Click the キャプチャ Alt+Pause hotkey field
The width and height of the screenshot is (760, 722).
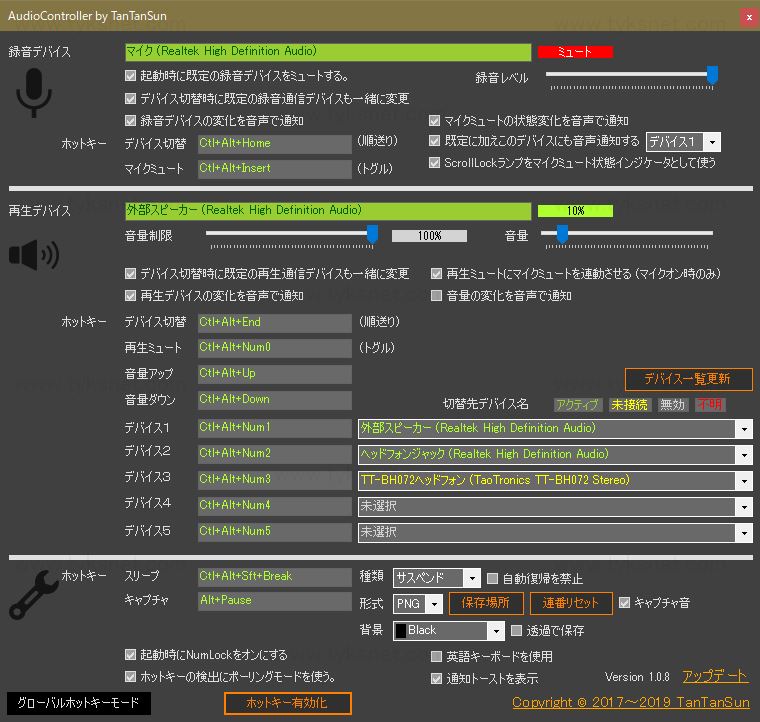click(x=275, y=601)
